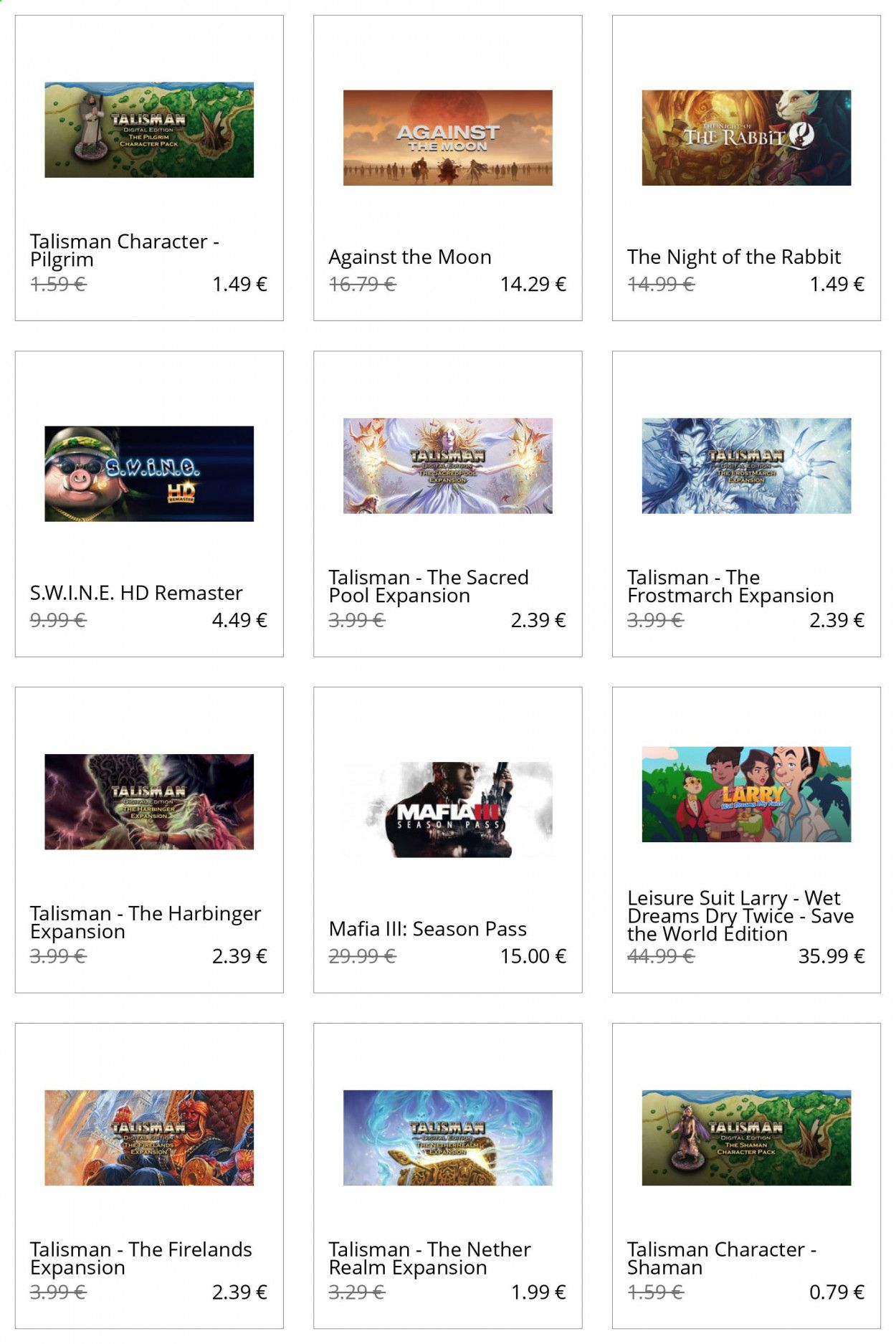896x1344 pixels.
Task: Open the Sacred Pool Expansion artwork
Action: coord(447,466)
